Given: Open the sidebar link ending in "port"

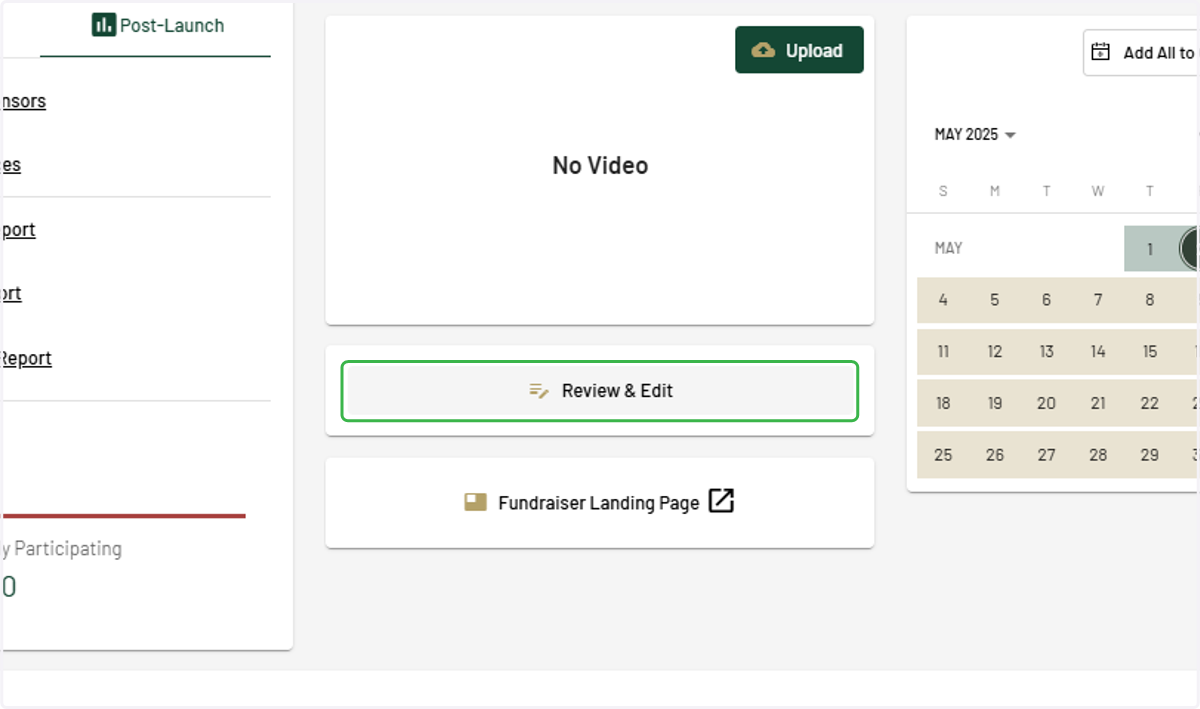Looking at the screenshot, I should (x=18, y=229).
